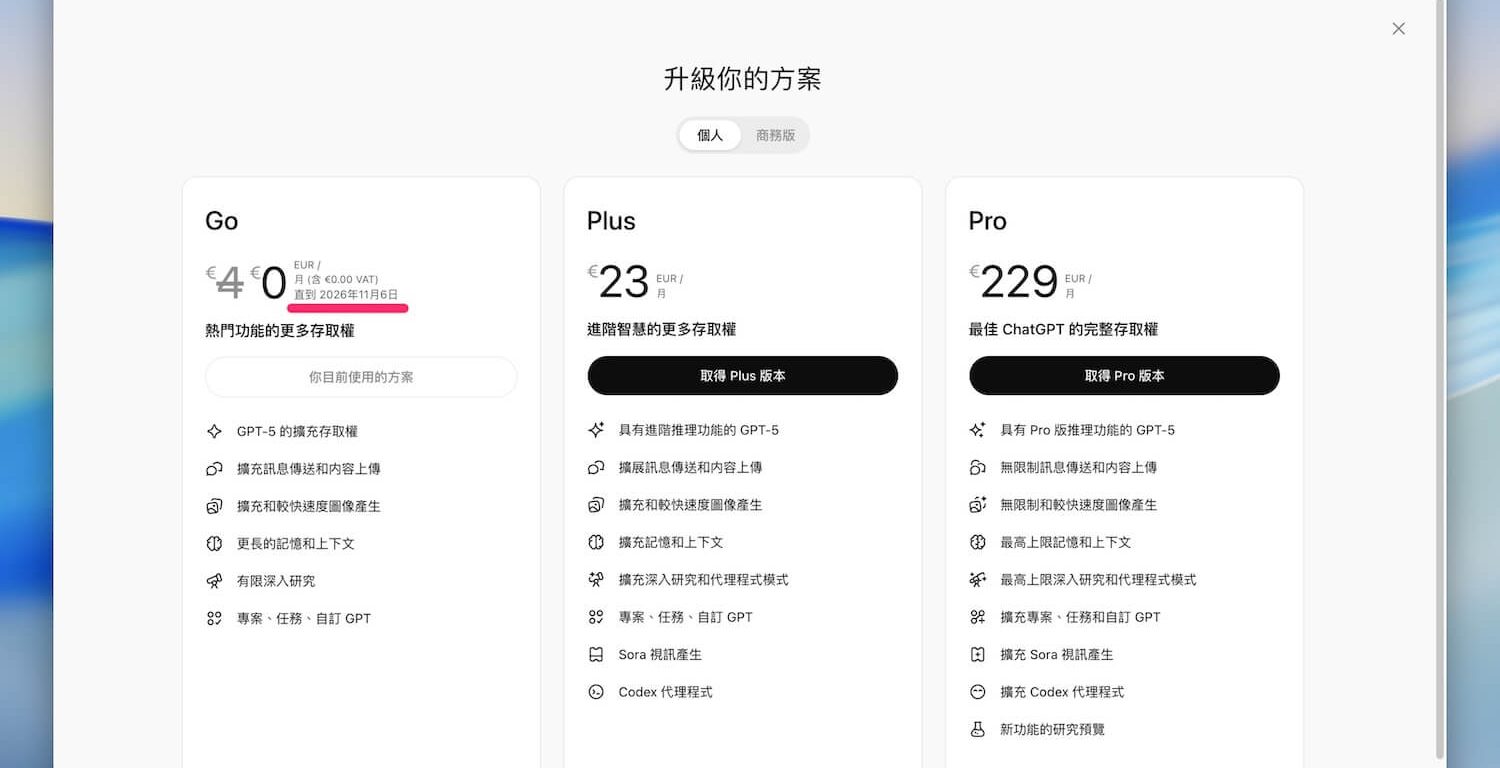This screenshot has width=1500, height=768.
Task: Switch to the 商務版 plan tab
Action: (x=775, y=135)
